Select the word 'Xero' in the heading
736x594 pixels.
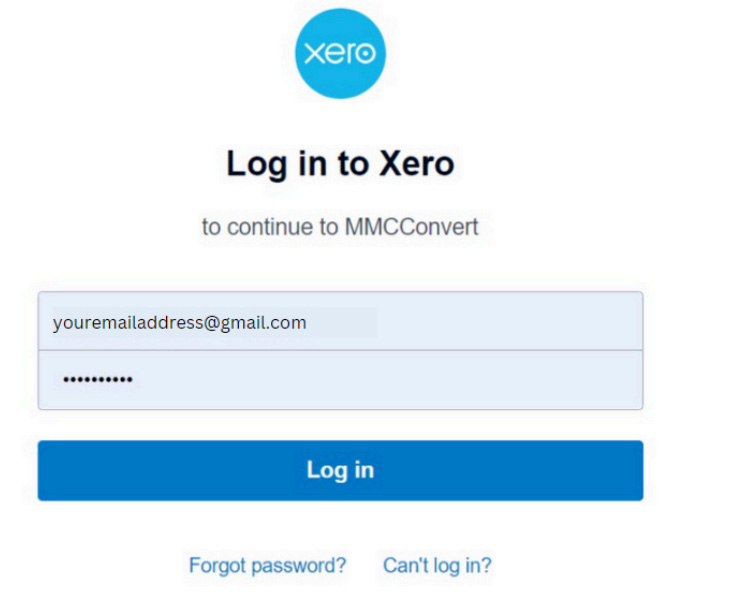417,163
